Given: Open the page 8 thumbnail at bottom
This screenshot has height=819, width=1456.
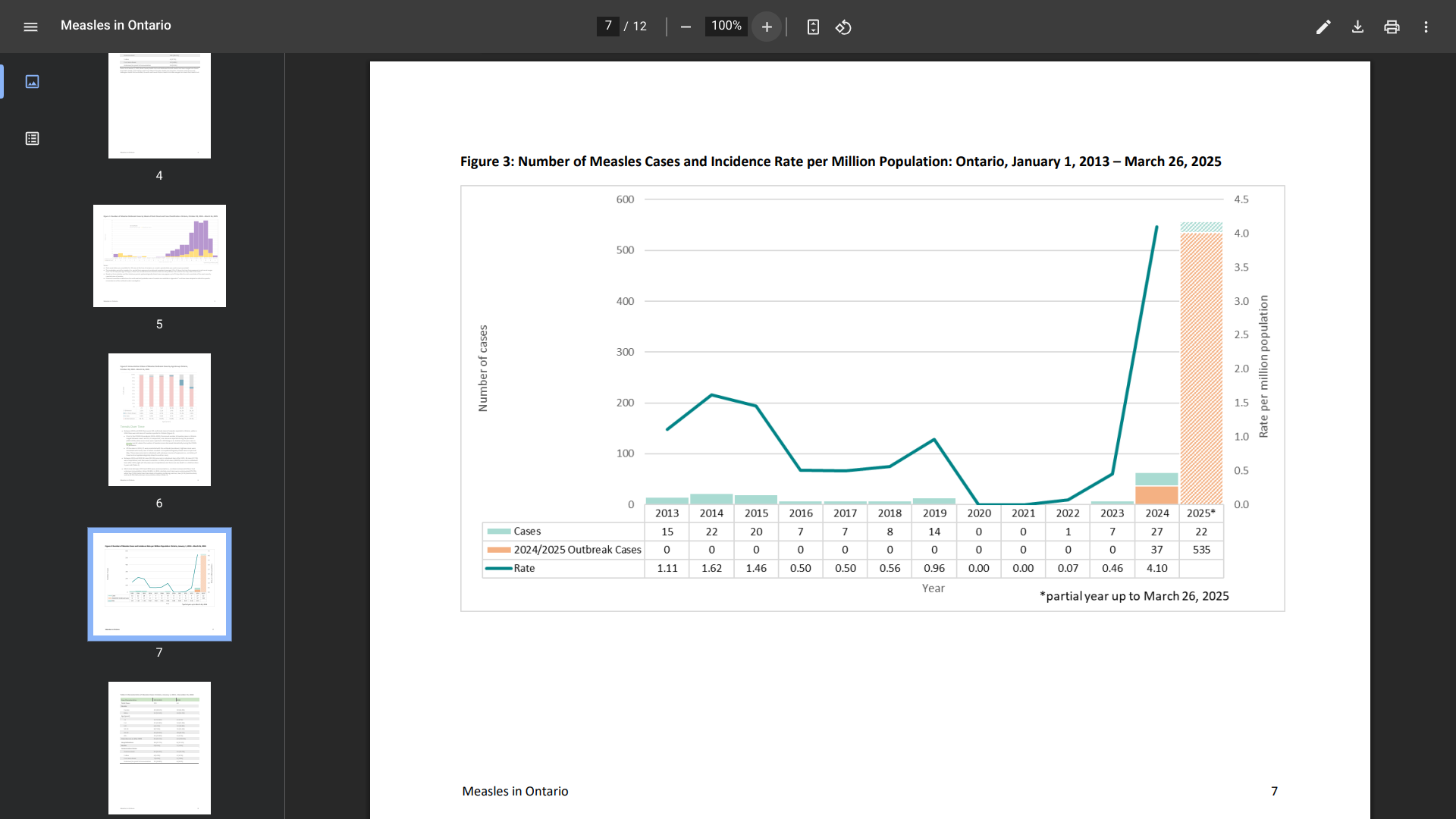Looking at the screenshot, I should tap(159, 747).
